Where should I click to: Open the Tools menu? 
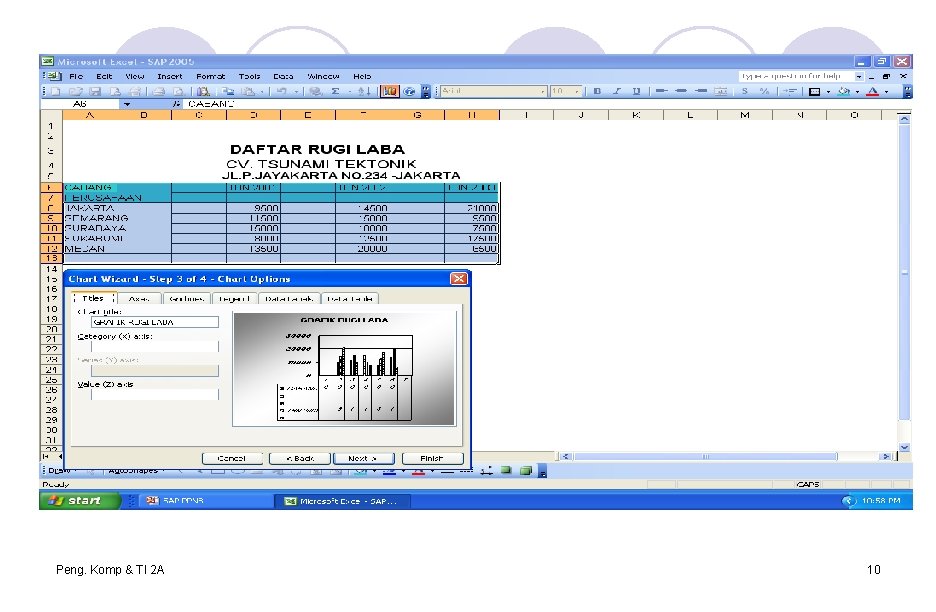[249, 76]
